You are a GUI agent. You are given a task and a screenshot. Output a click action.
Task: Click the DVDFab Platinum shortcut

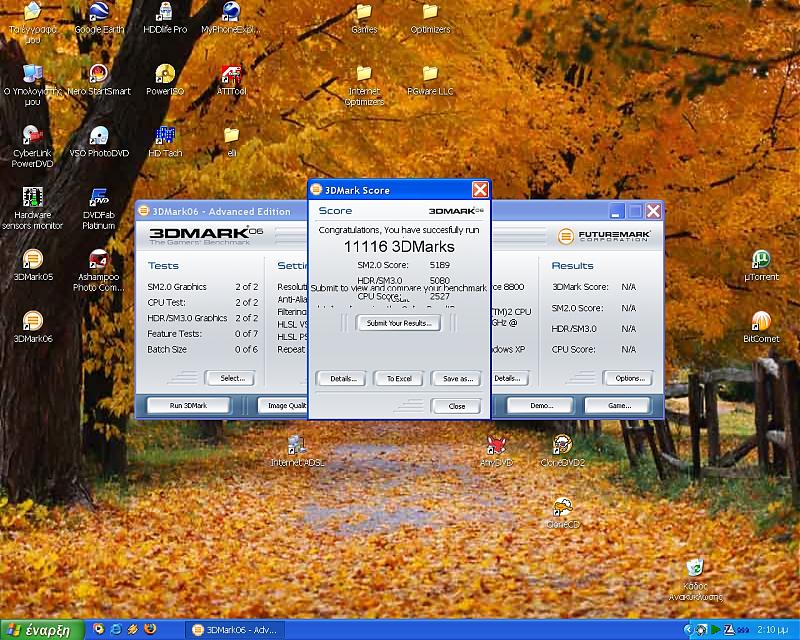coord(99,208)
